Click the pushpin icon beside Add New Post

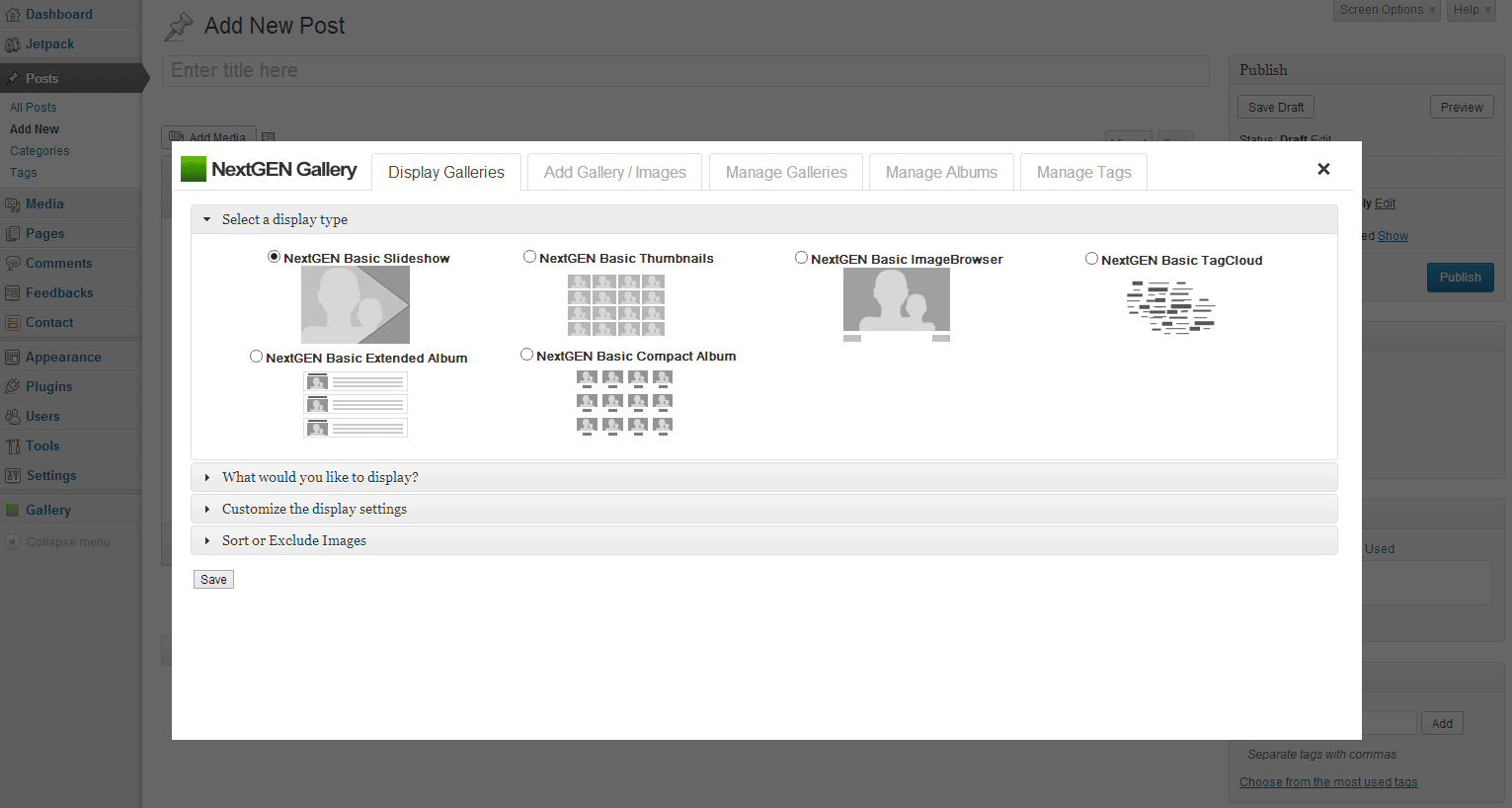[x=179, y=27]
